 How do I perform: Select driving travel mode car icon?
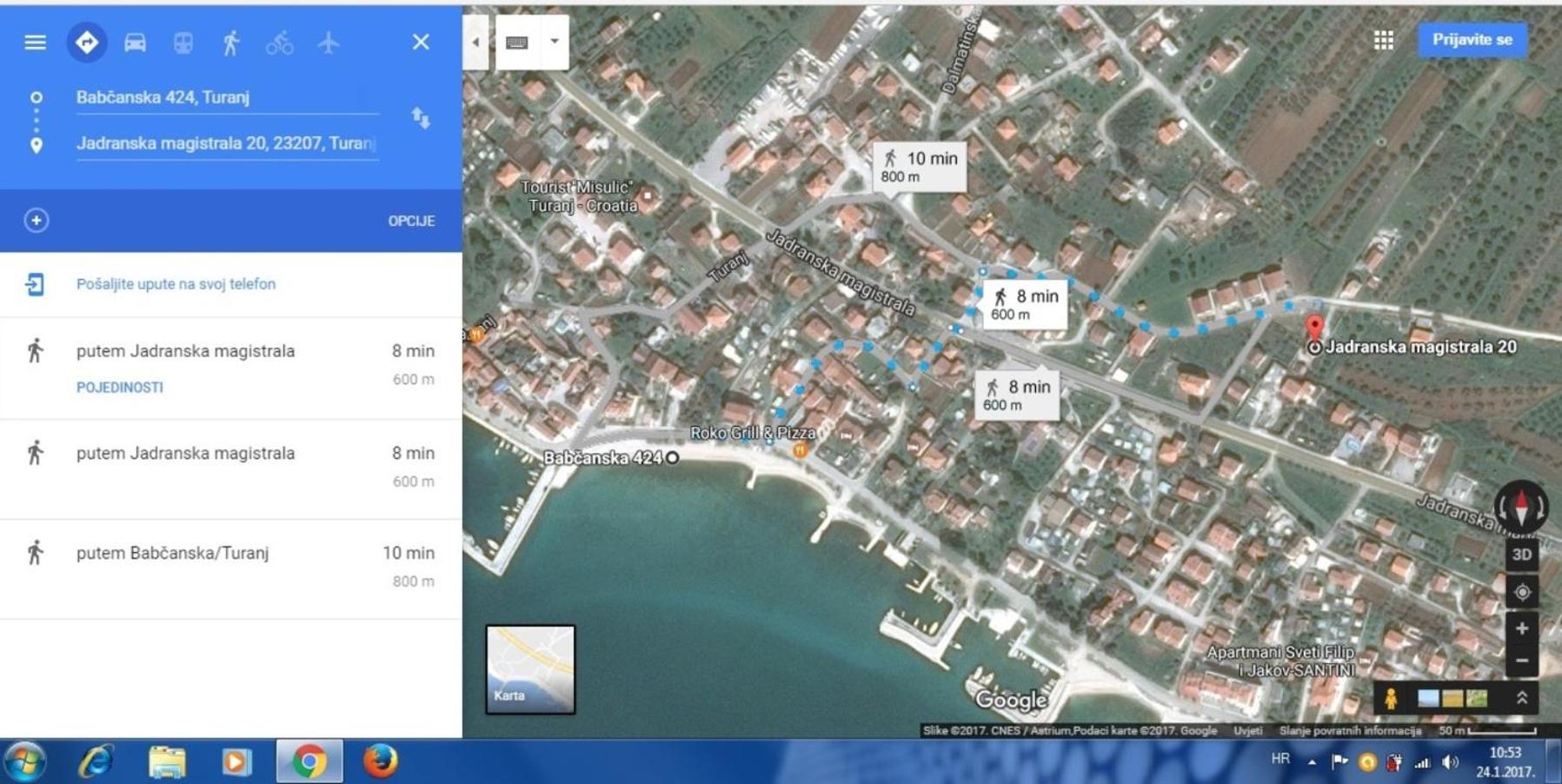click(x=135, y=43)
